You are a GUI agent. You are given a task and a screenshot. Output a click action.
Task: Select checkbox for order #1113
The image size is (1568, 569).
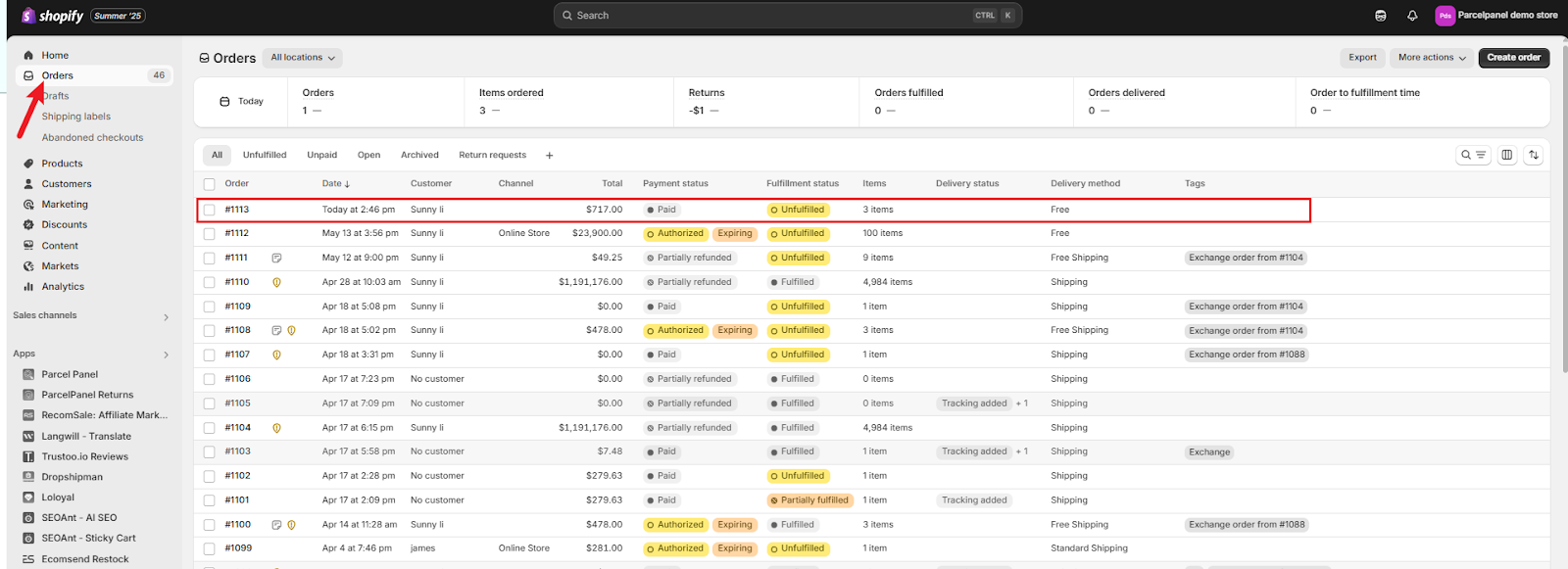point(209,210)
